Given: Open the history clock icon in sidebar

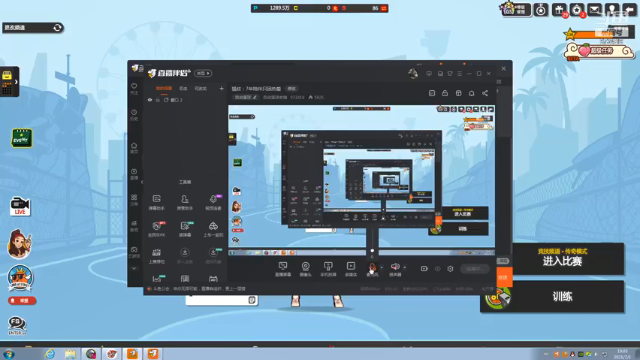Looking at the screenshot, I should 134,112.
